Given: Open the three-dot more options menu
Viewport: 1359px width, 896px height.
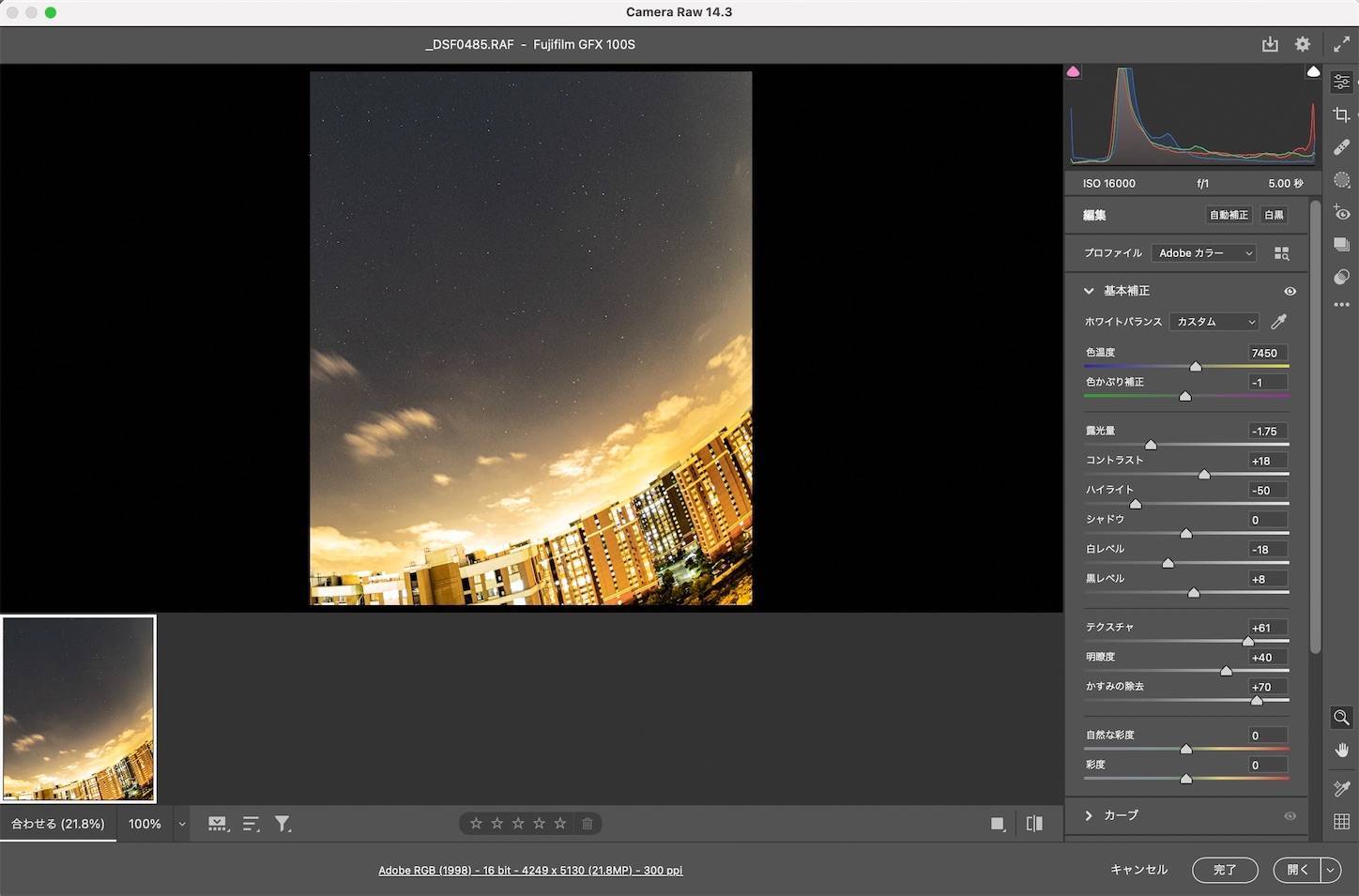Looking at the screenshot, I should (x=1341, y=305).
